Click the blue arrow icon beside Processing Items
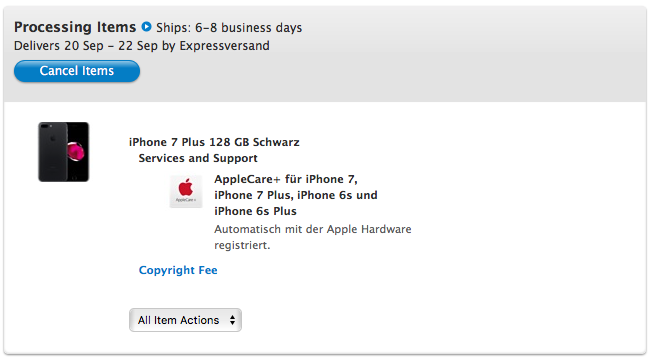The width and height of the screenshot is (650, 360). 146,27
